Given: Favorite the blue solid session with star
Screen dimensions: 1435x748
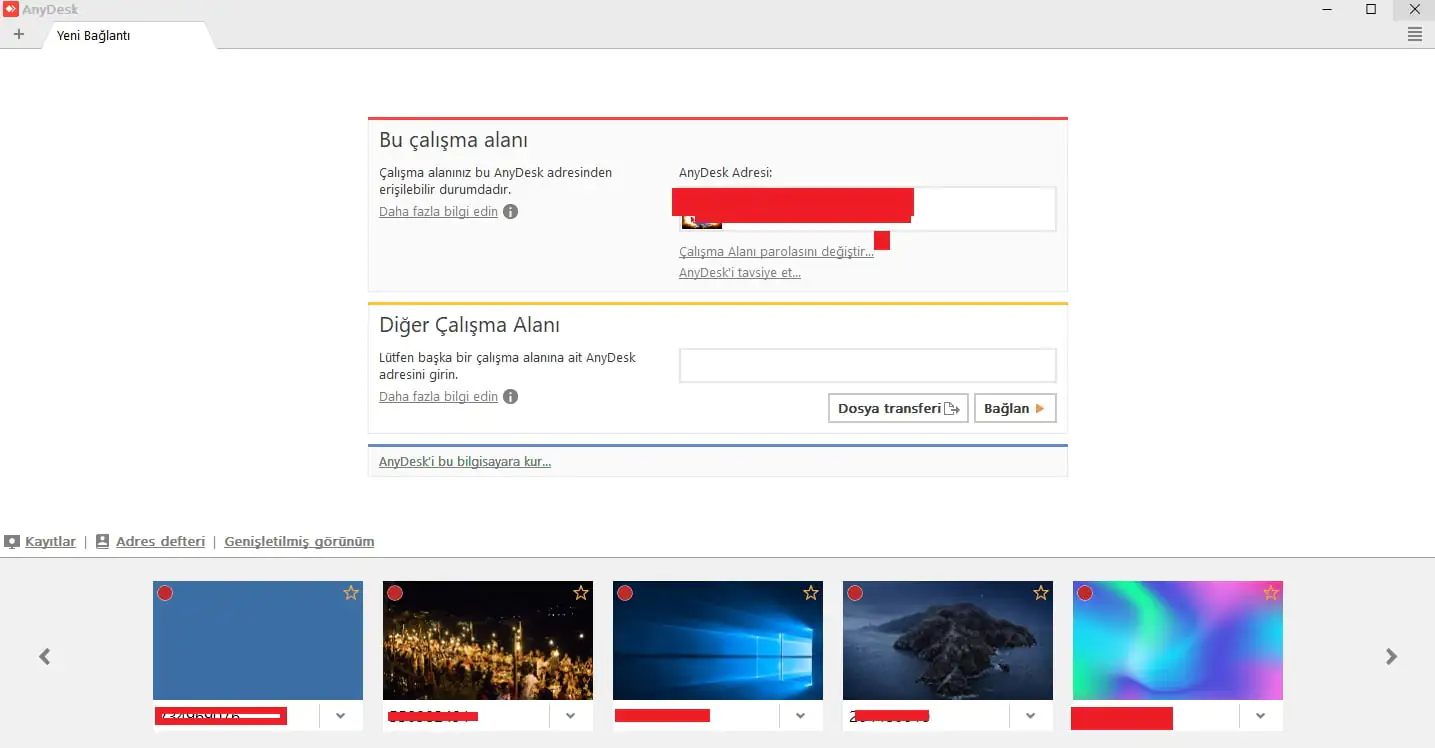Looking at the screenshot, I should pyautogui.click(x=351, y=593).
